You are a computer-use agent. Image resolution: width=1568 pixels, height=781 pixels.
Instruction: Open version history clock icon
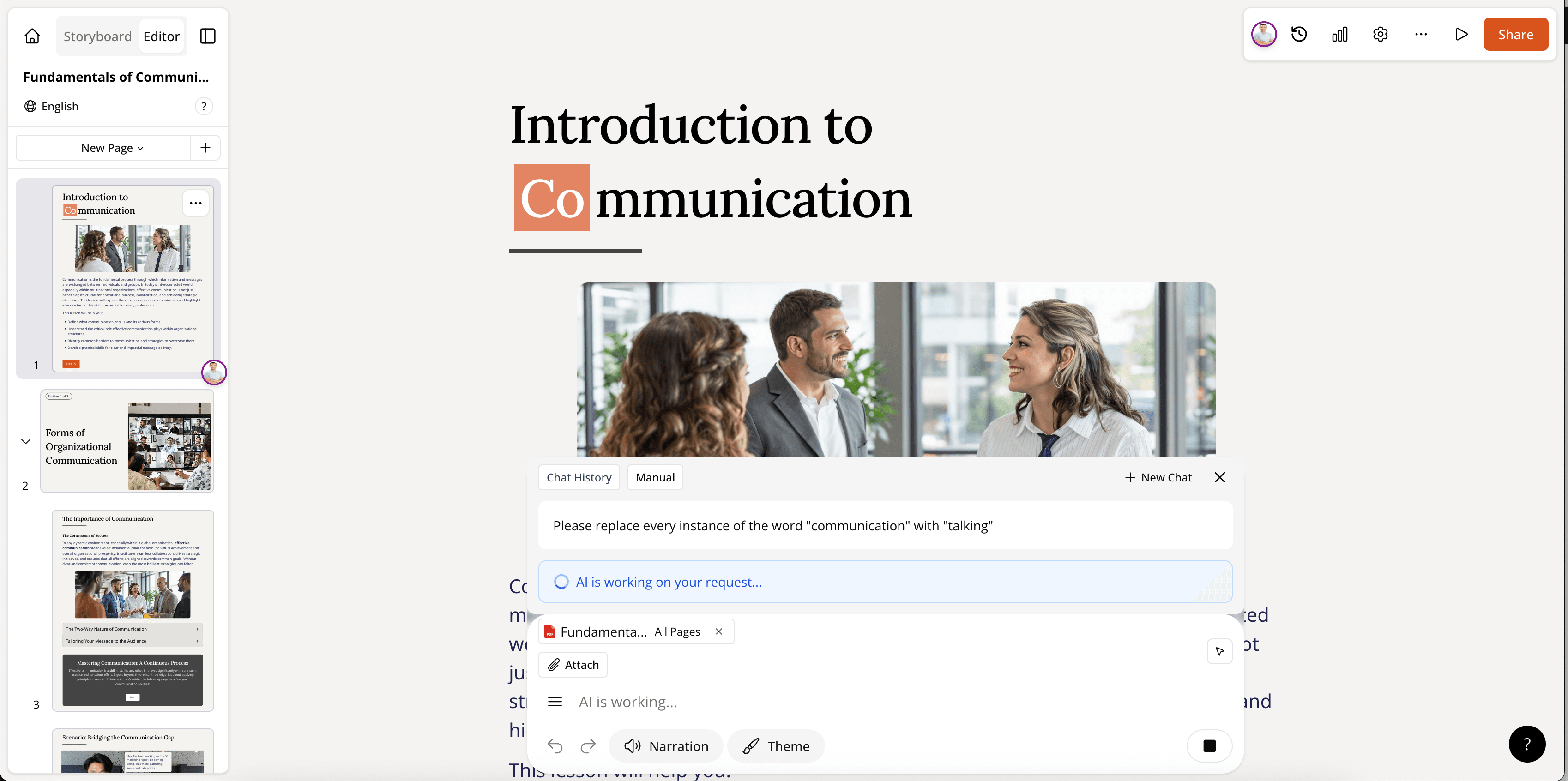click(1299, 34)
